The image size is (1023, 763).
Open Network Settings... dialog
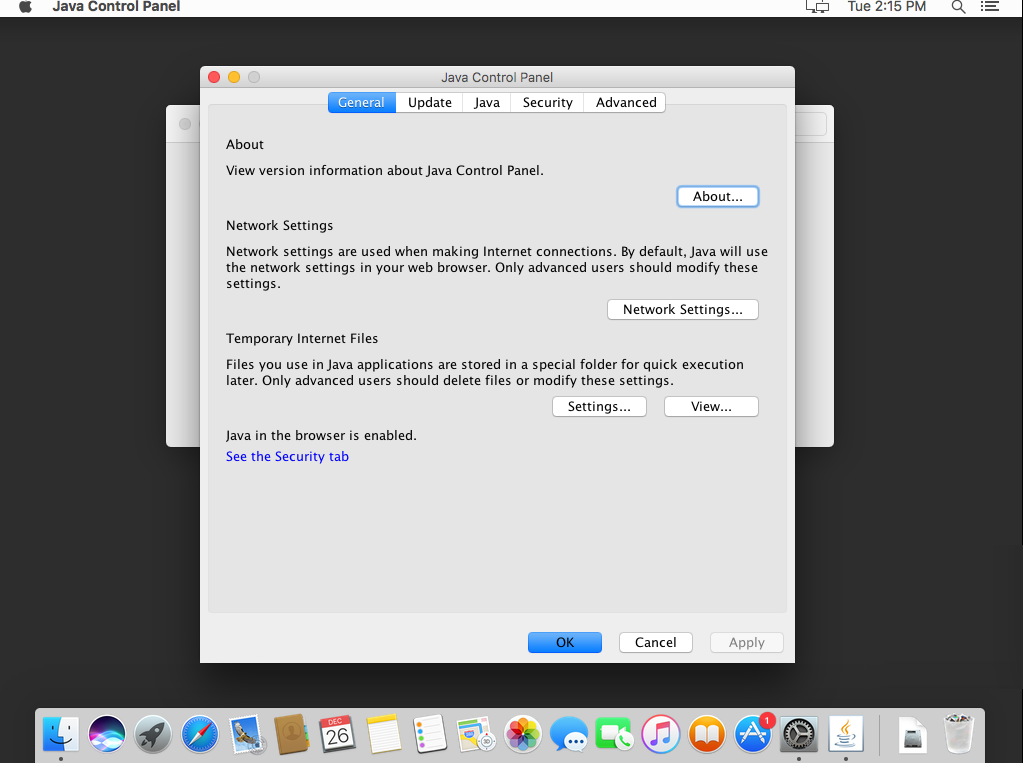pyautogui.click(x=683, y=309)
